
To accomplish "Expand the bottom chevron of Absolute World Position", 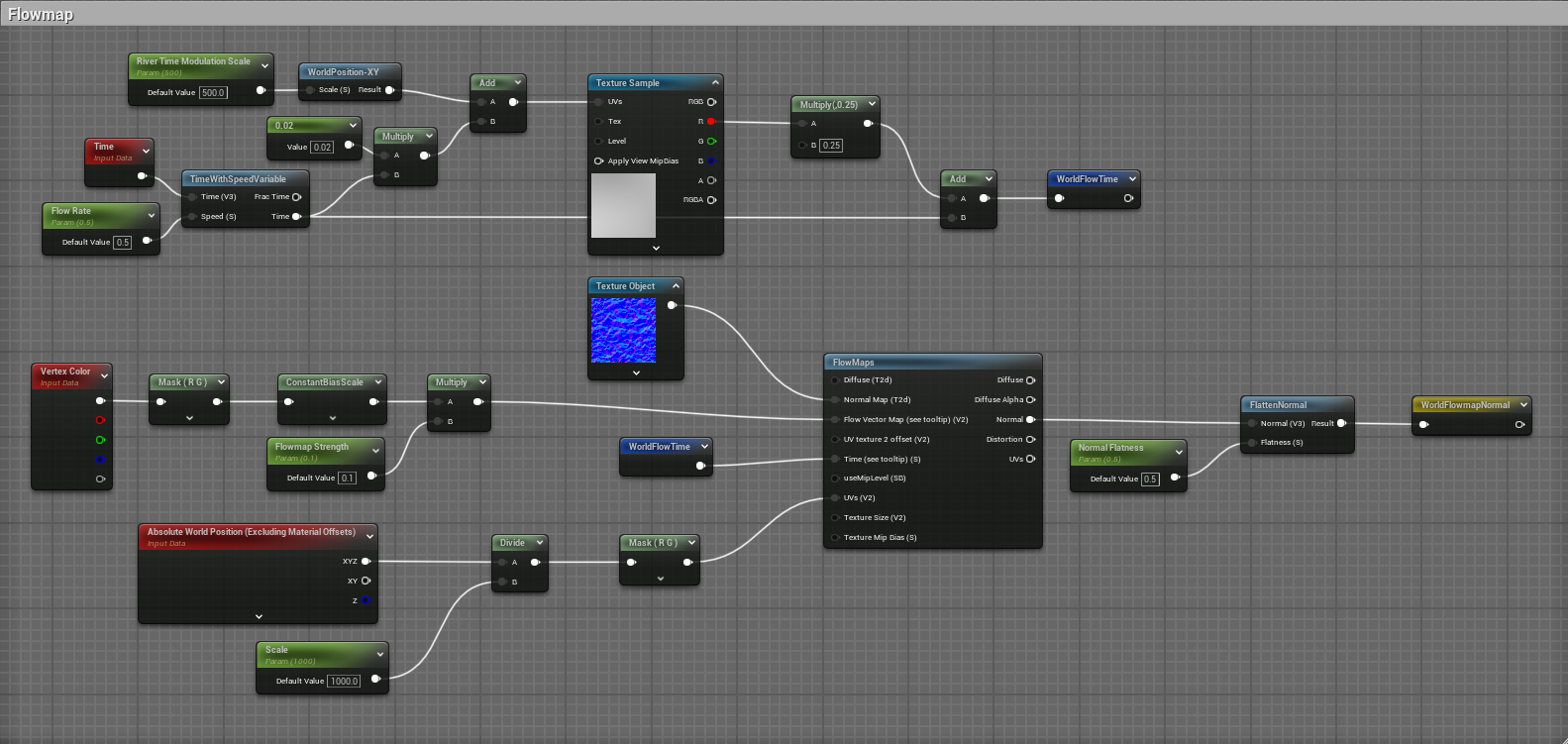I will (259, 616).
